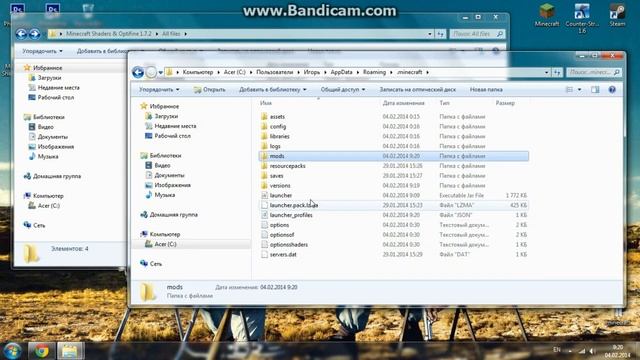The image size is (640, 360).
Task: Select the saves folder icon
Action: [264, 176]
